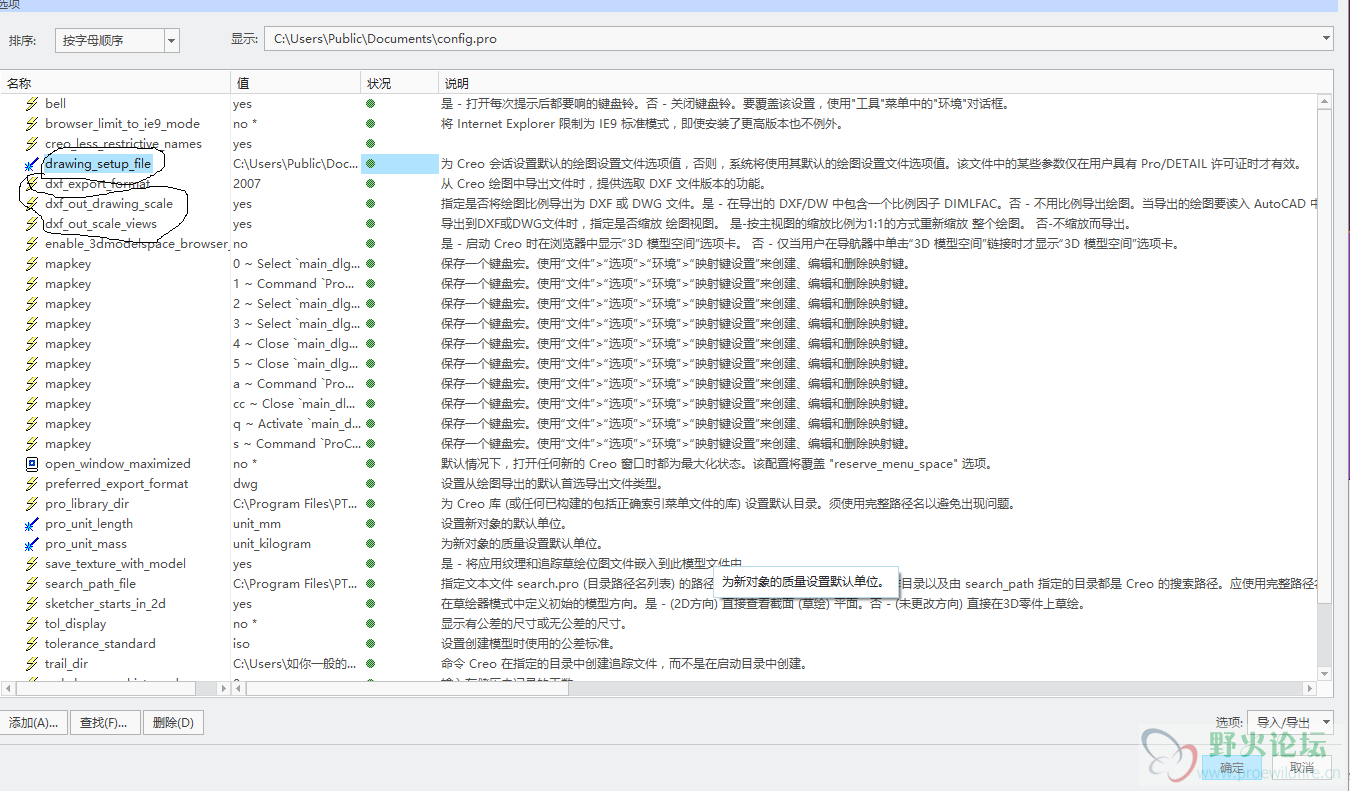
Task: Click icon of mapkey row 'q ~ Activate'
Action: (x=32, y=424)
